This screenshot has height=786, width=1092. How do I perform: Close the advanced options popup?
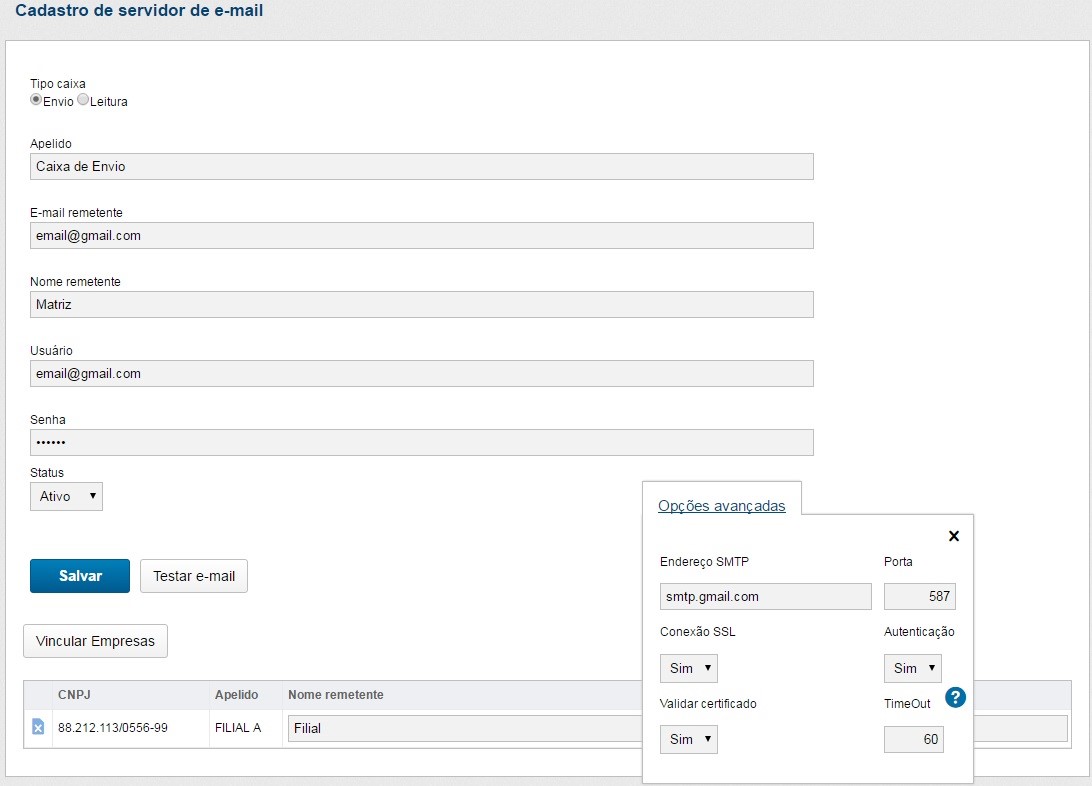pos(953,536)
